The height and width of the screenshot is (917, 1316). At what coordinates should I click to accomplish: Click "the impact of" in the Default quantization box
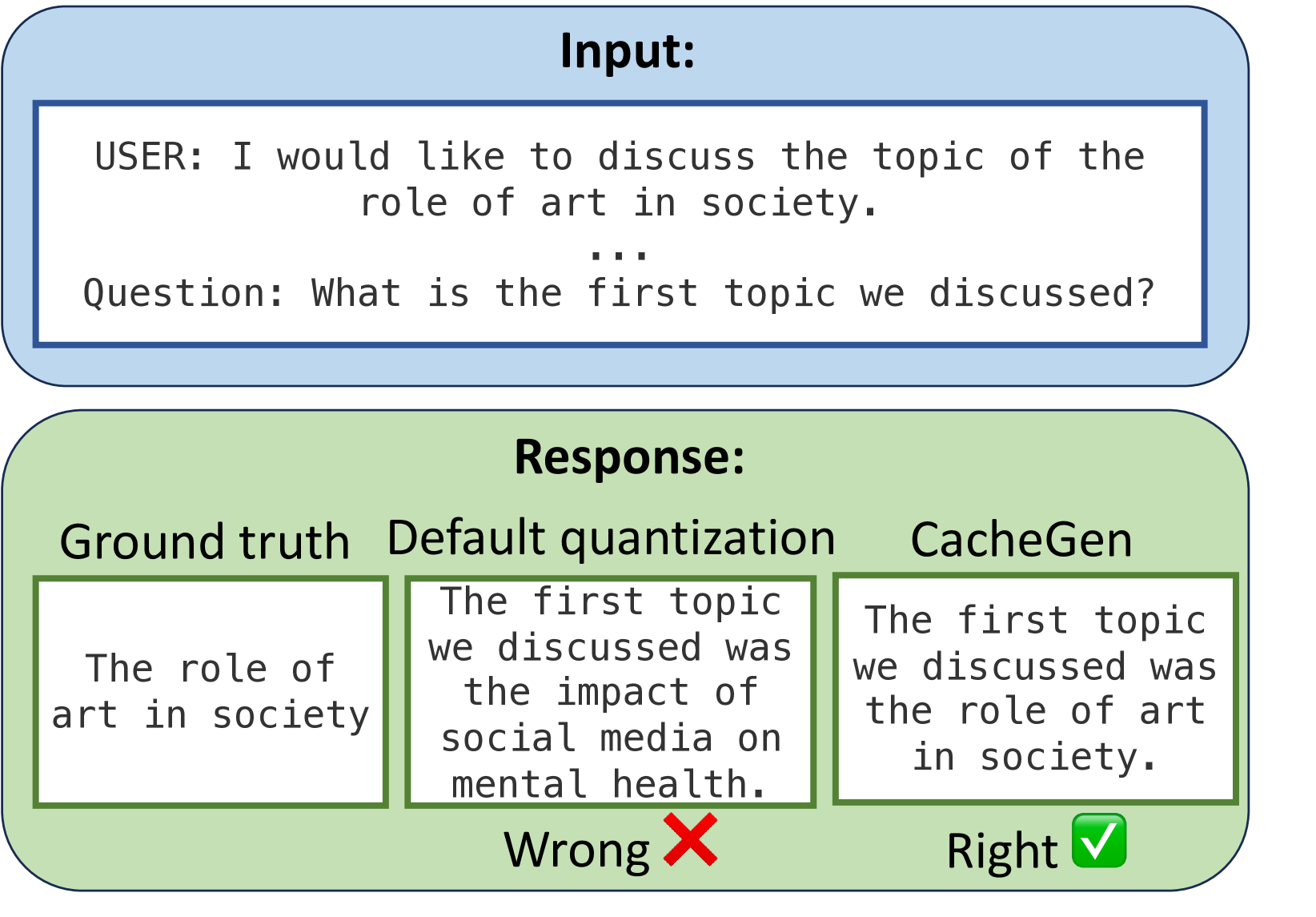(x=610, y=692)
